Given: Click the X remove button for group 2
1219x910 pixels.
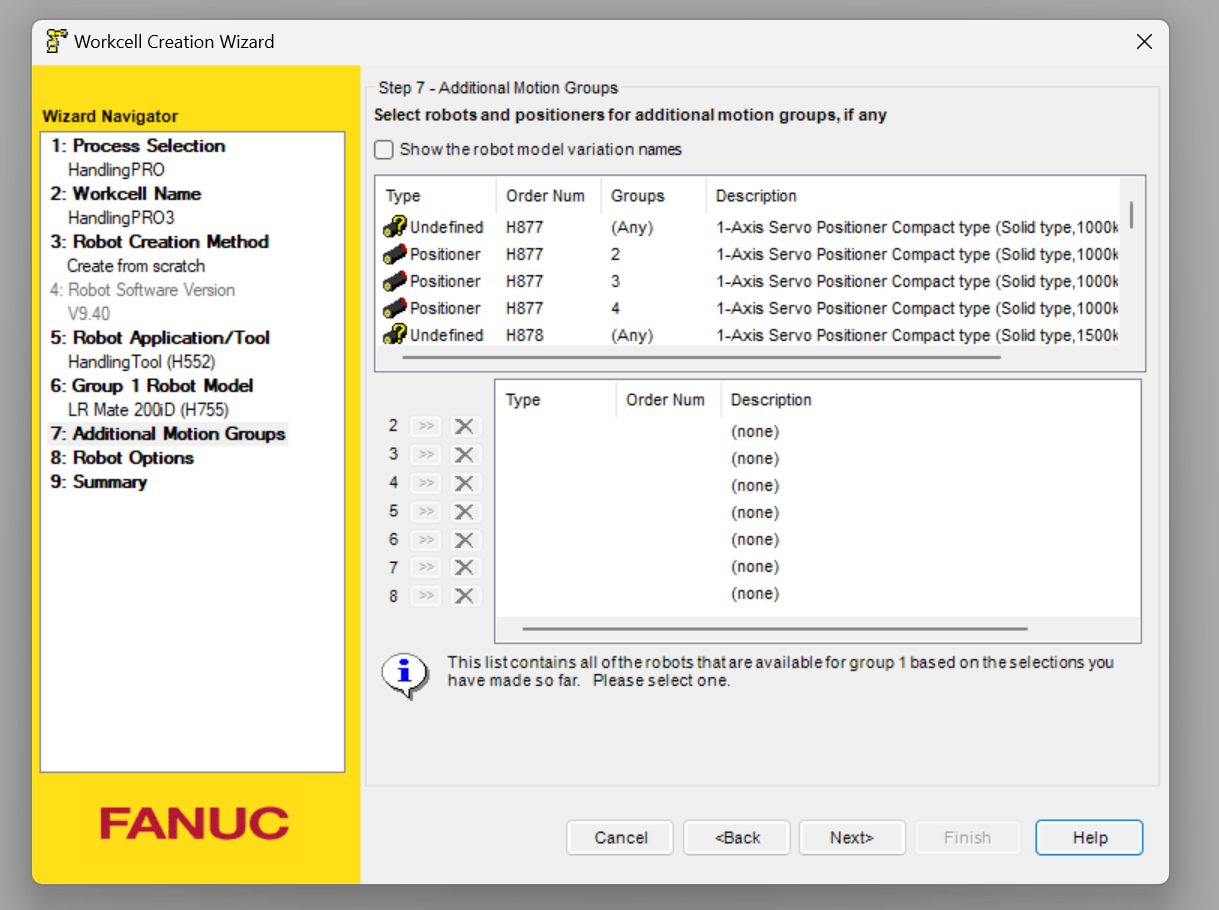Looking at the screenshot, I should click(464, 427).
